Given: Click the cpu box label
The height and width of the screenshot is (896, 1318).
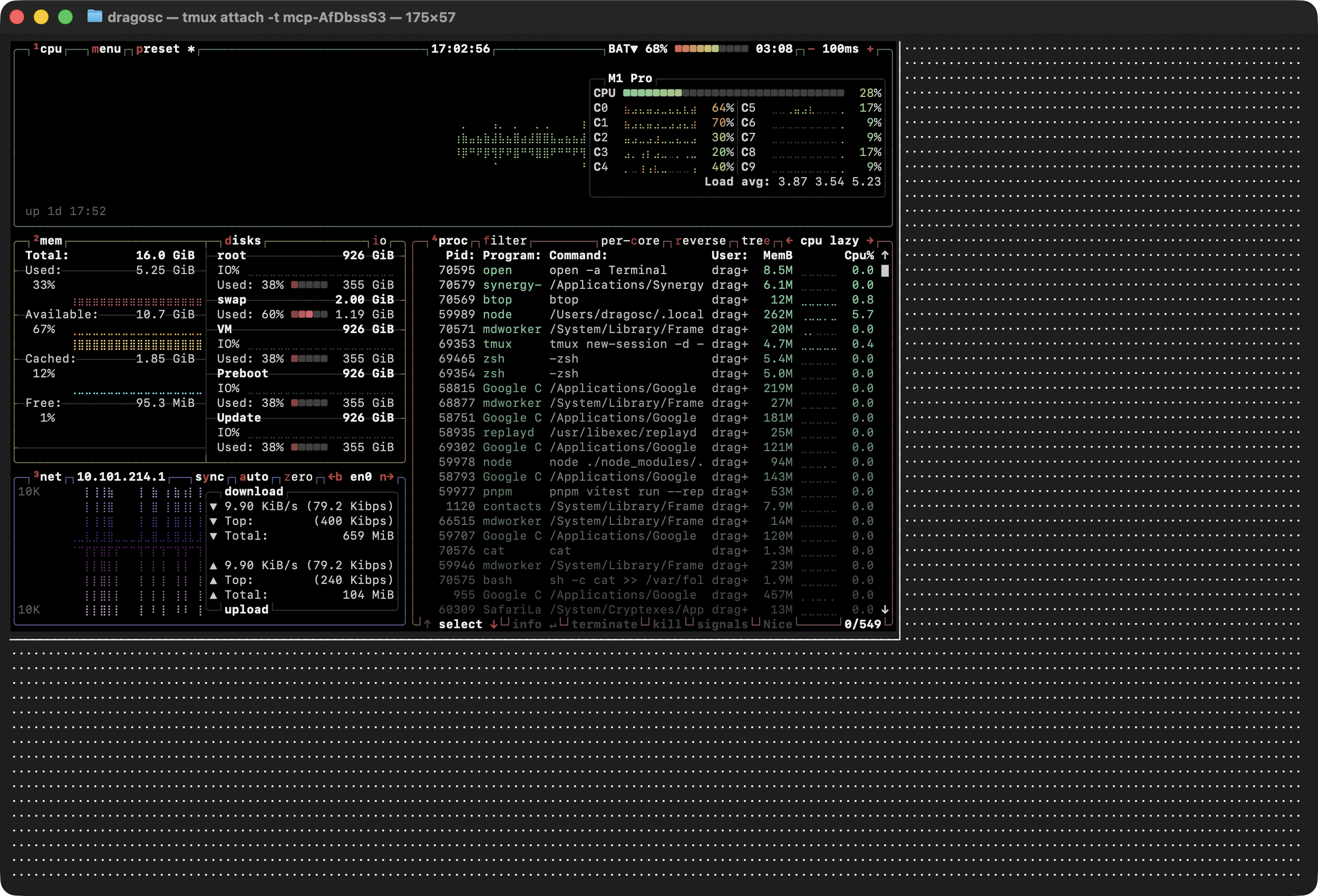Looking at the screenshot, I should [x=47, y=50].
